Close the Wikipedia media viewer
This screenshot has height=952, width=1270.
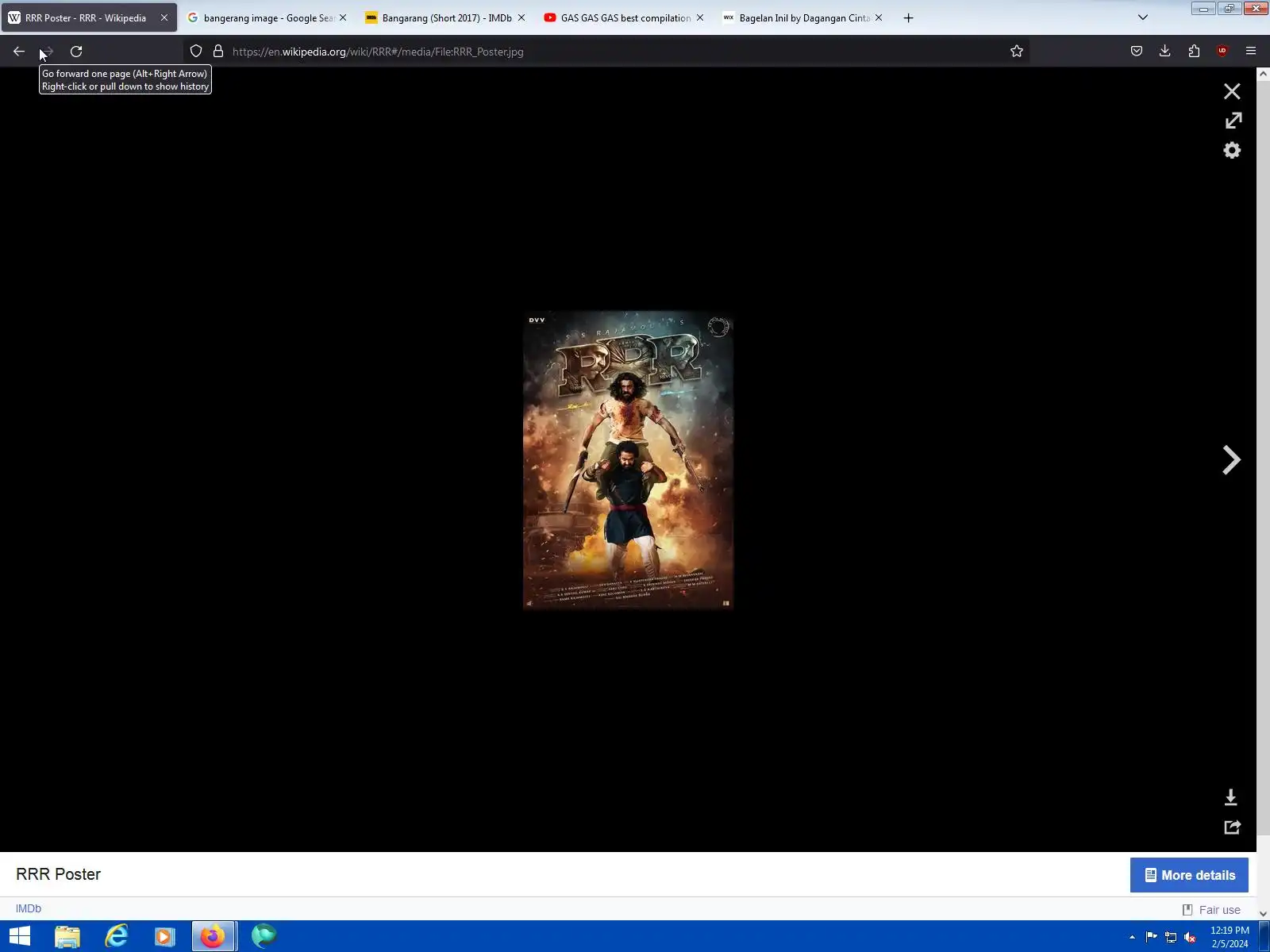tap(1232, 91)
